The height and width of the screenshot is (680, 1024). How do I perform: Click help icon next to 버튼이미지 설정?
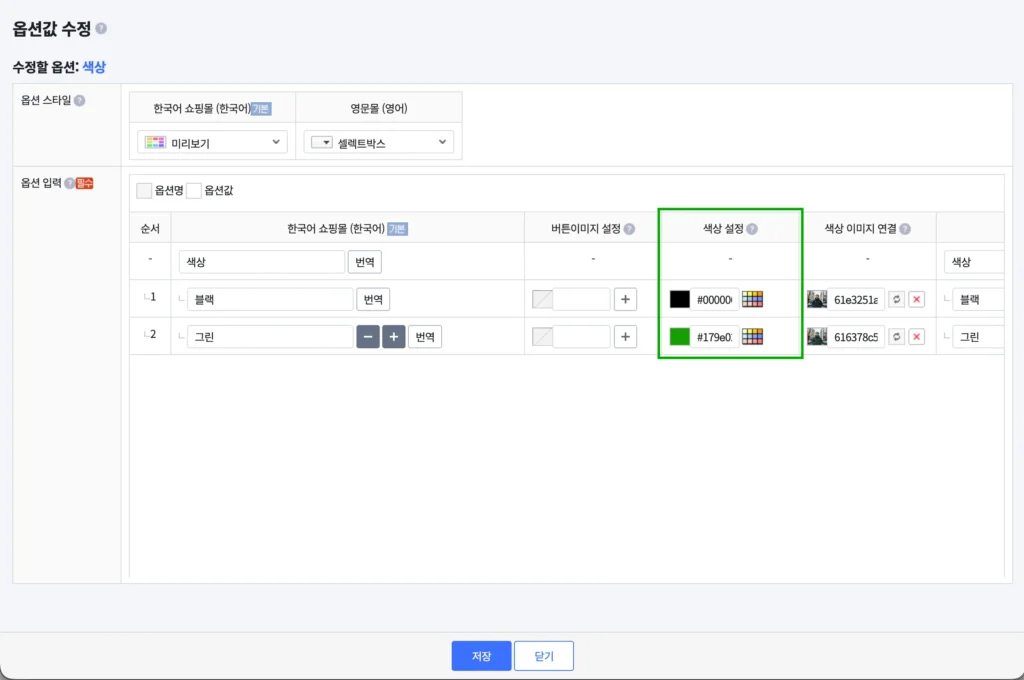pyautogui.click(x=629, y=229)
